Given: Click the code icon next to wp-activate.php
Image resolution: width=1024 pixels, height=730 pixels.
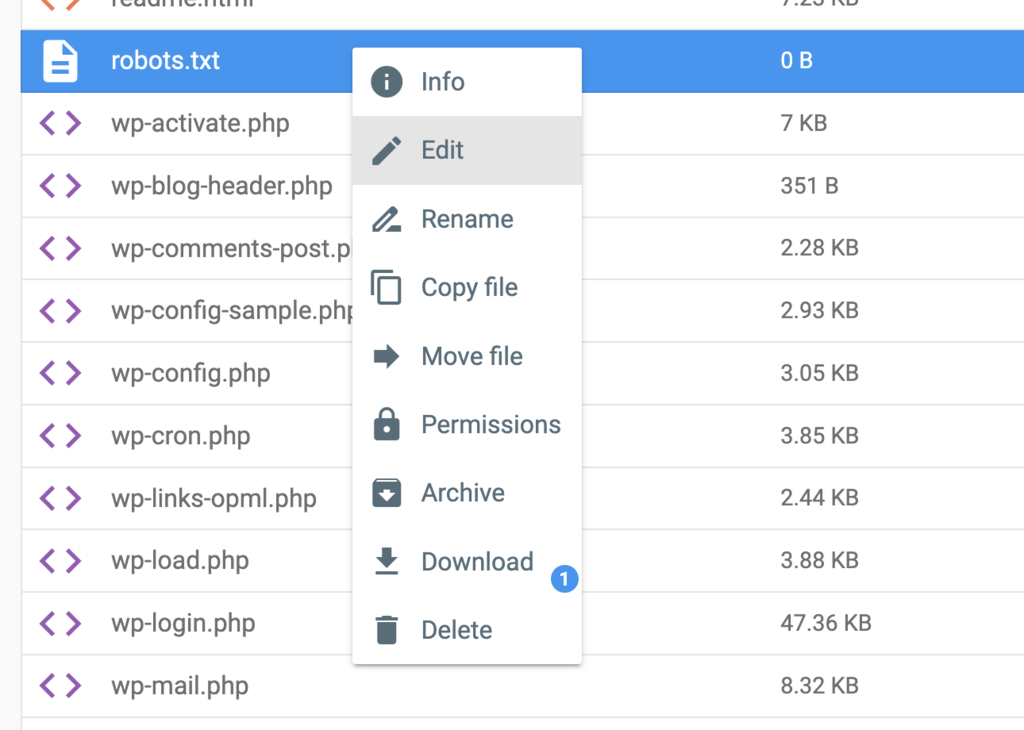Looking at the screenshot, I should (x=60, y=123).
